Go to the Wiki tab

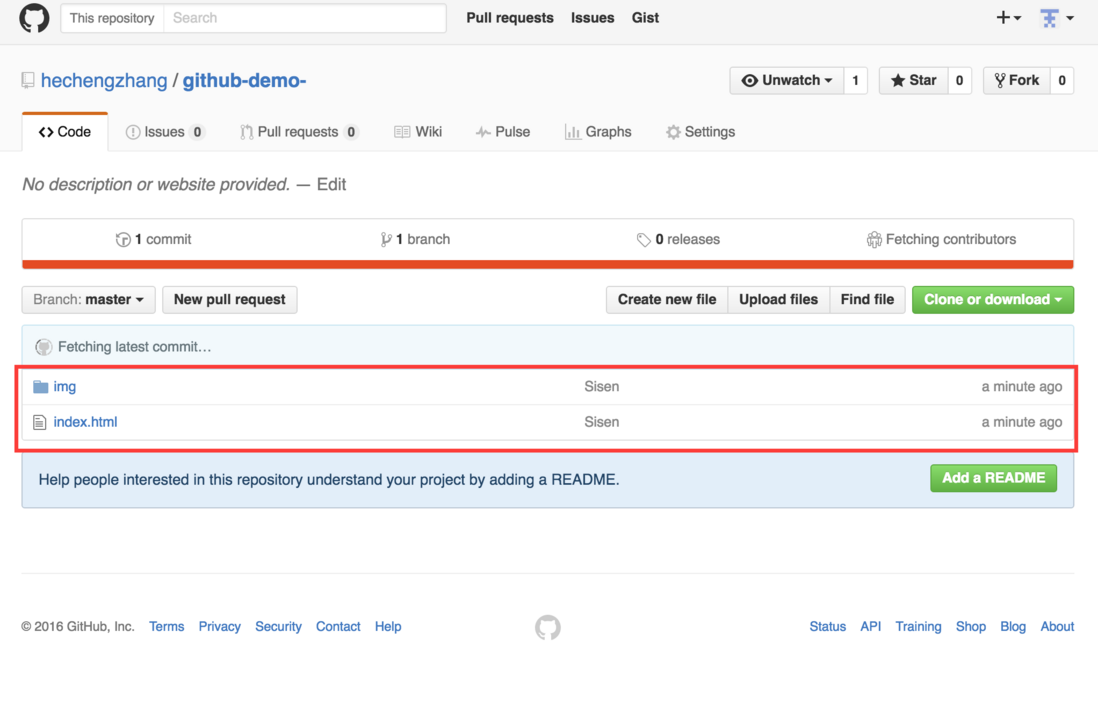(x=418, y=132)
